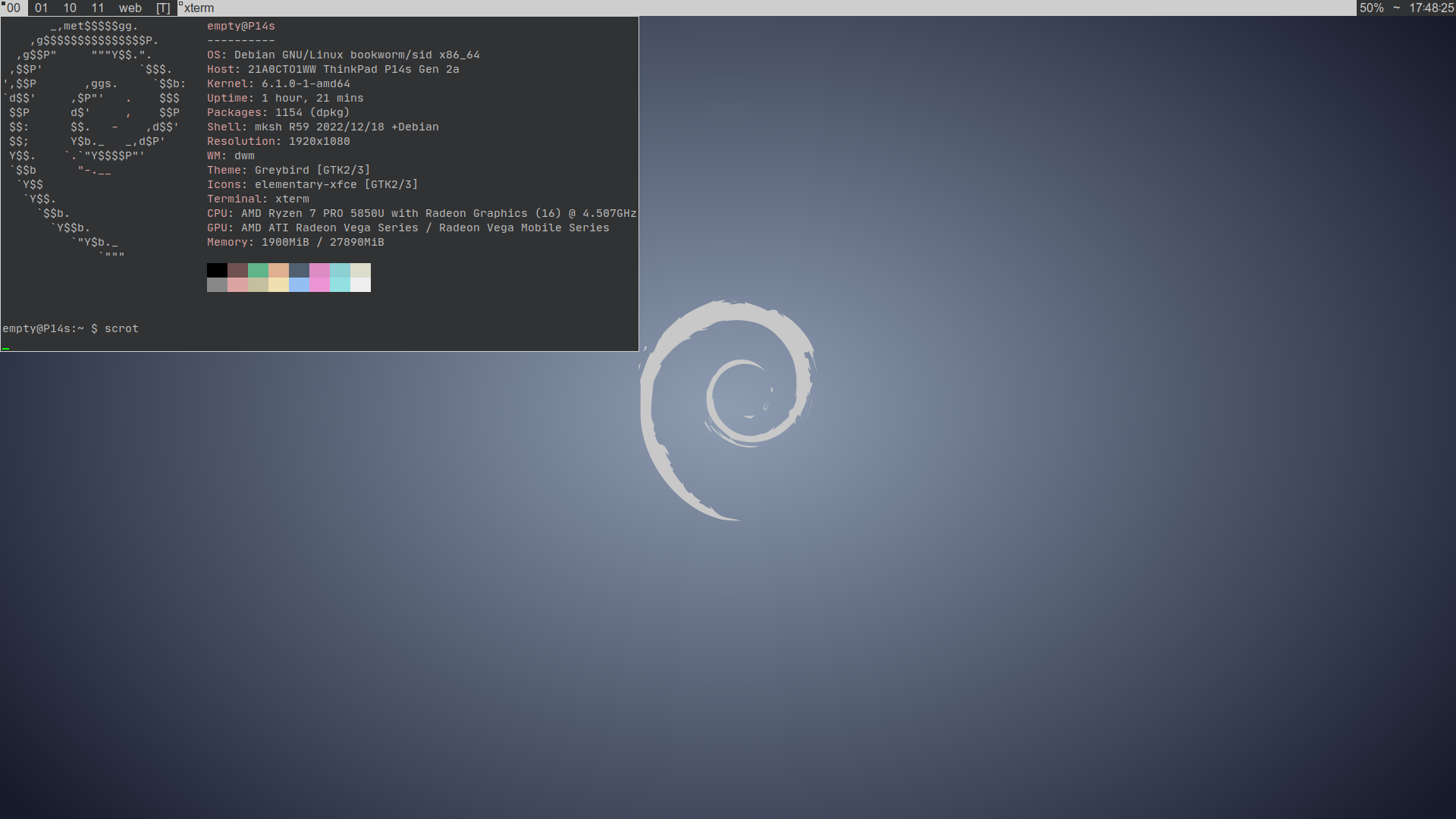Pick the white swatch ending the bottom palette row

[x=360, y=284]
